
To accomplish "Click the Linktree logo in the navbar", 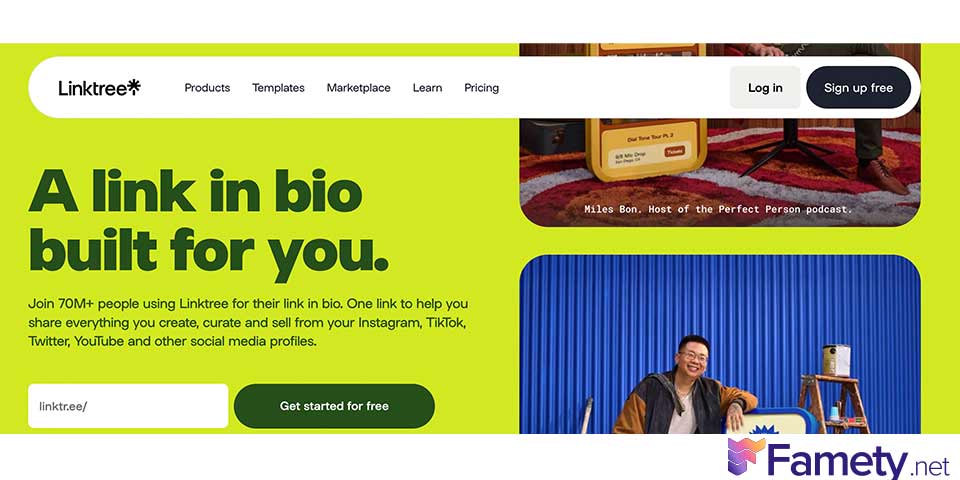I will (100, 88).
